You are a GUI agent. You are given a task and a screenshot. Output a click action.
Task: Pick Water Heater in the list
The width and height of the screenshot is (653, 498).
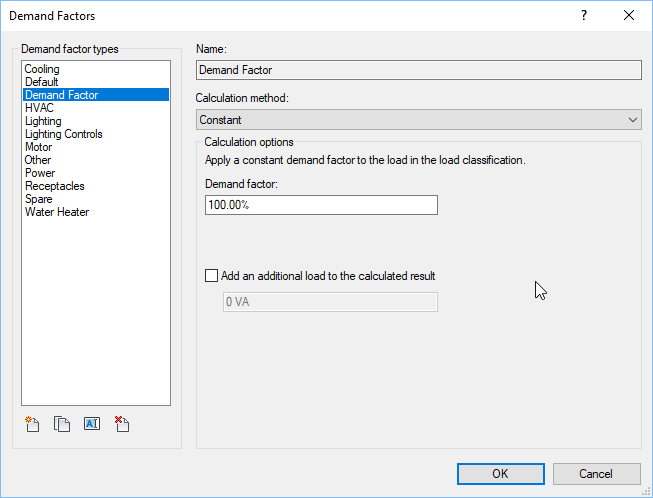click(x=57, y=212)
